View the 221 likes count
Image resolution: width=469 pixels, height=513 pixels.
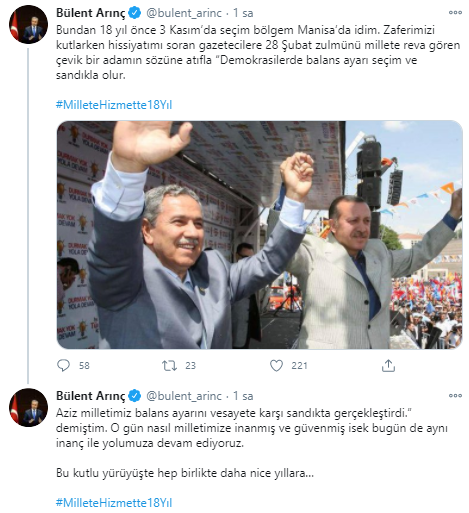tap(299, 366)
